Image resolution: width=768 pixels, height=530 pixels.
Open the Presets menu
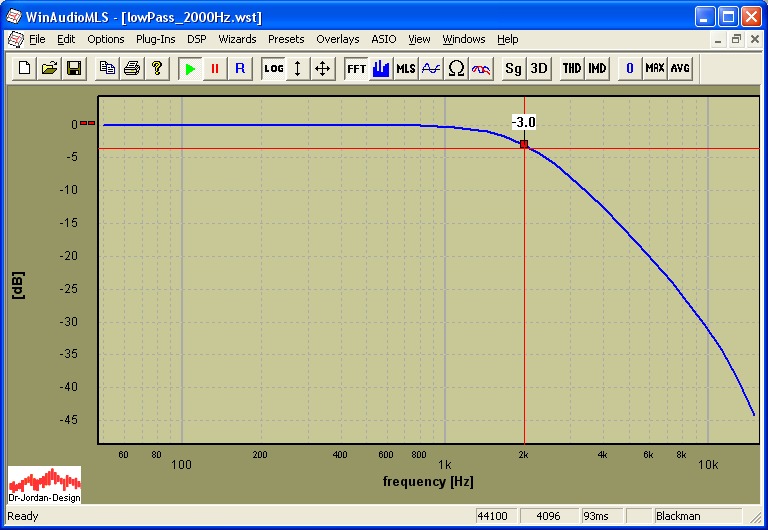click(286, 39)
